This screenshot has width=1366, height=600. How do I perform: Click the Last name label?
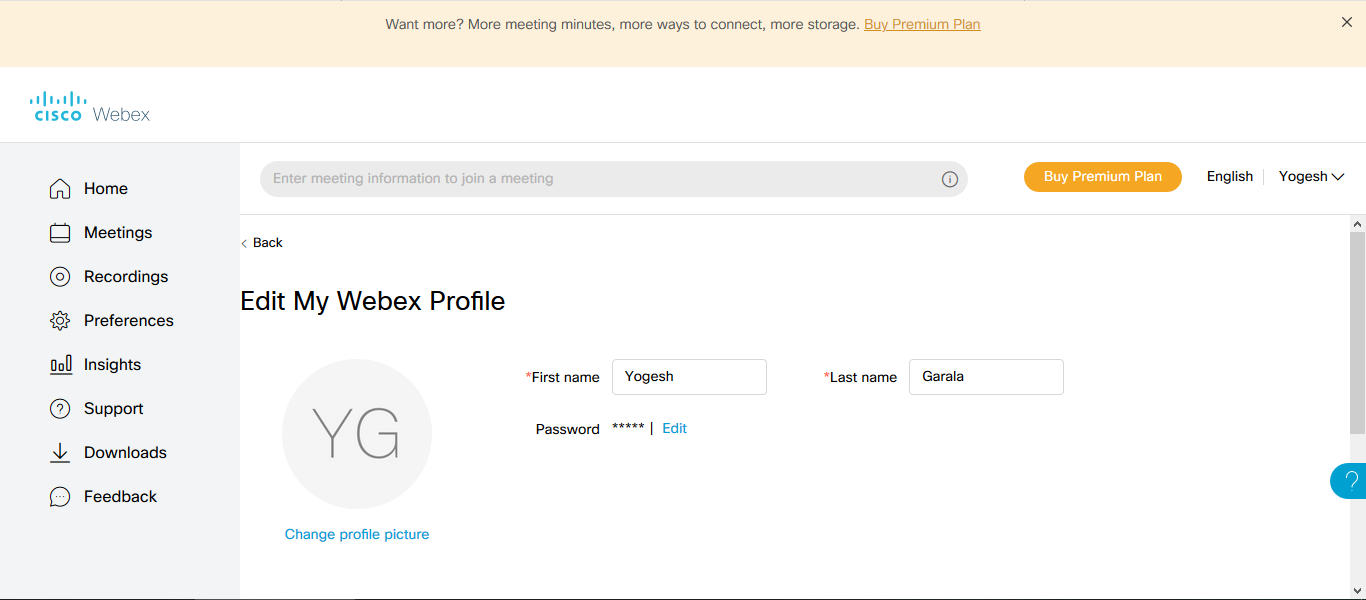click(863, 377)
